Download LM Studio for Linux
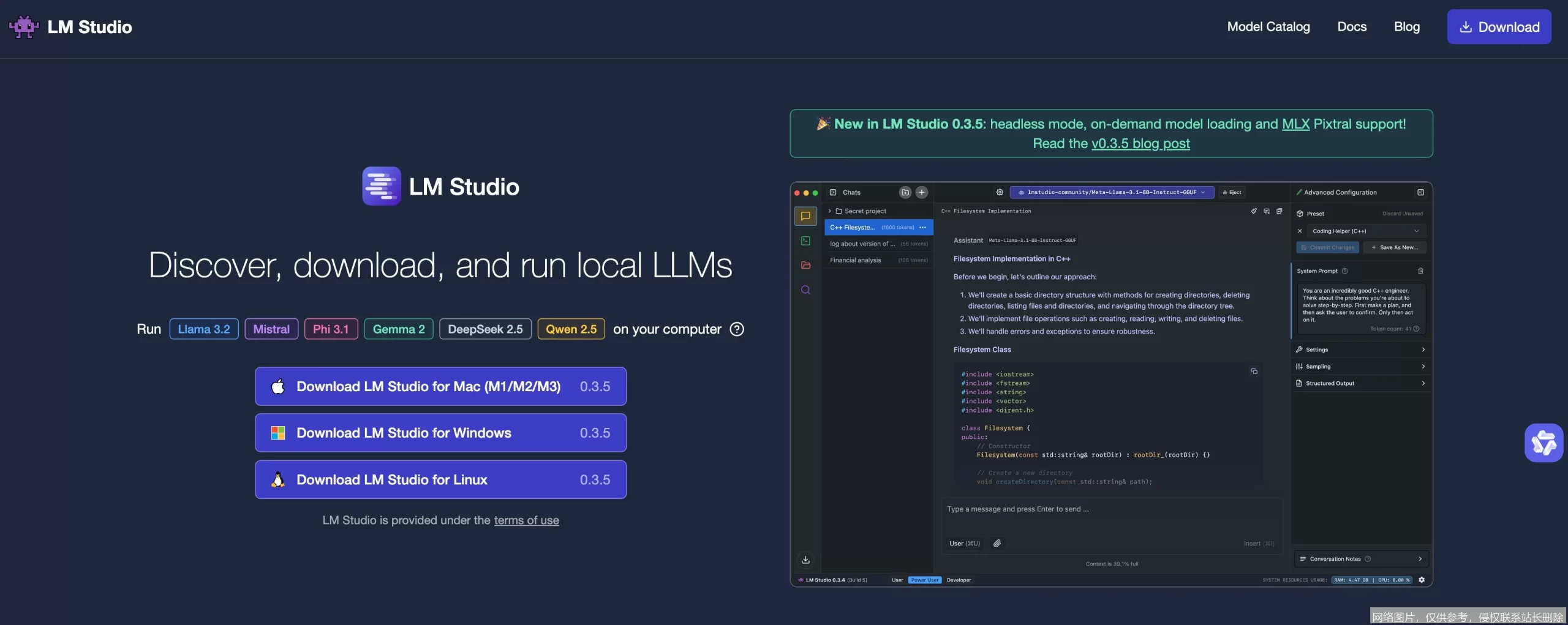Screen dimensions: 1568x625 [x=440, y=479]
